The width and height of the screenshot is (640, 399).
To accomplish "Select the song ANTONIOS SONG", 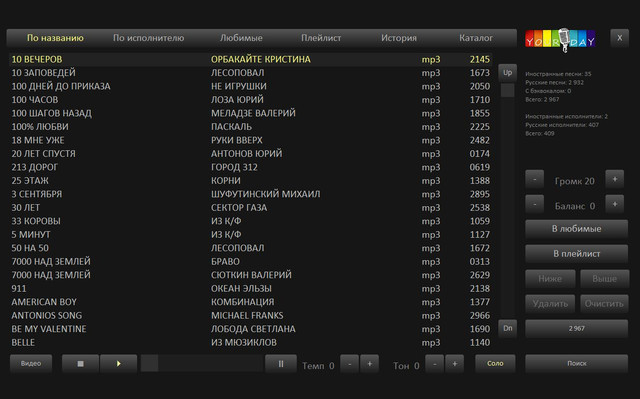I will pyautogui.click(x=250, y=315).
